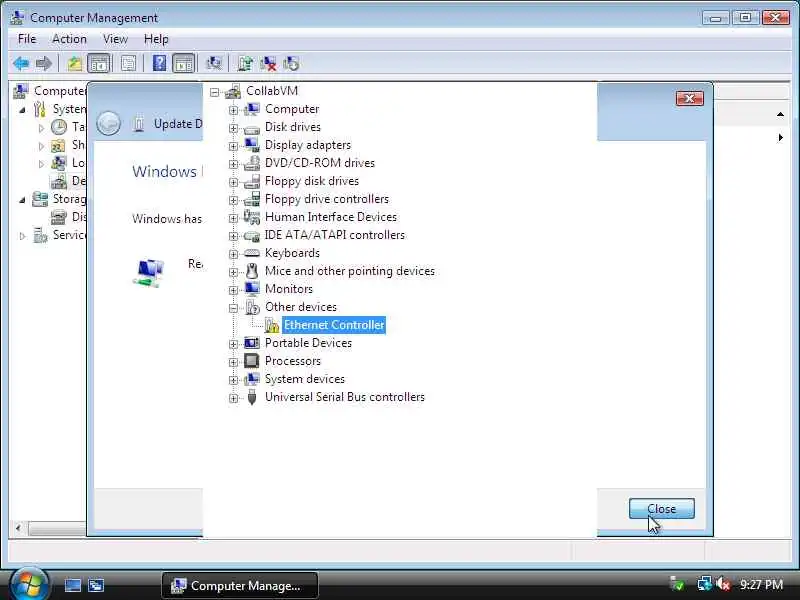Open the View menu
Viewport: 800px width, 600px height.
tap(115, 39)
